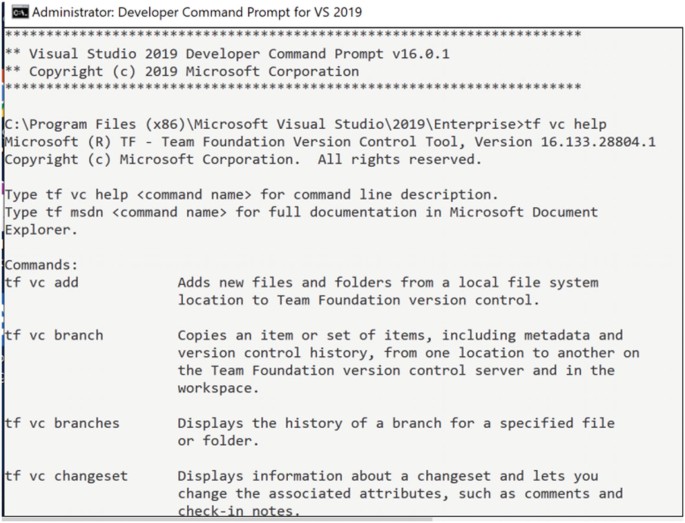
Task: Click the 'tf vc changeset' command name
Action: (x=66, y=476)
